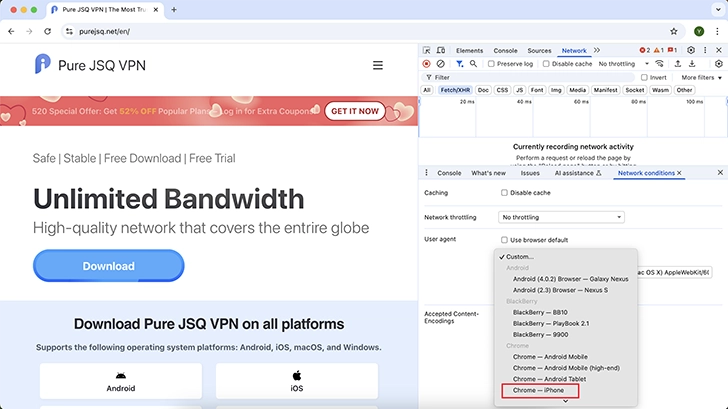Screen dimensions: 728x409
Task: Open network conditions wifi icon
Action: (x=659, y=64)
